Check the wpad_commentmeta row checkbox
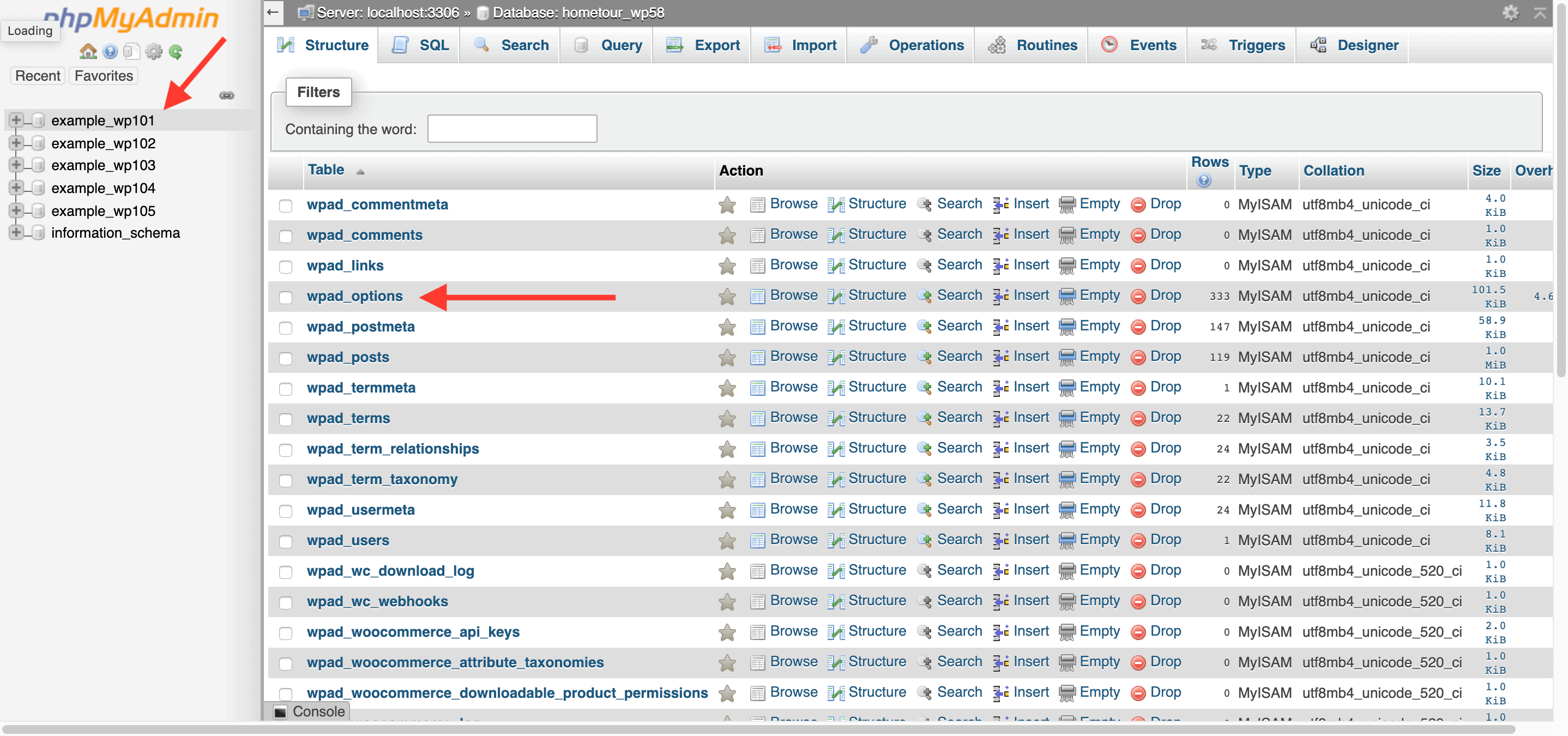1568x736 pixels. point(286,206)
